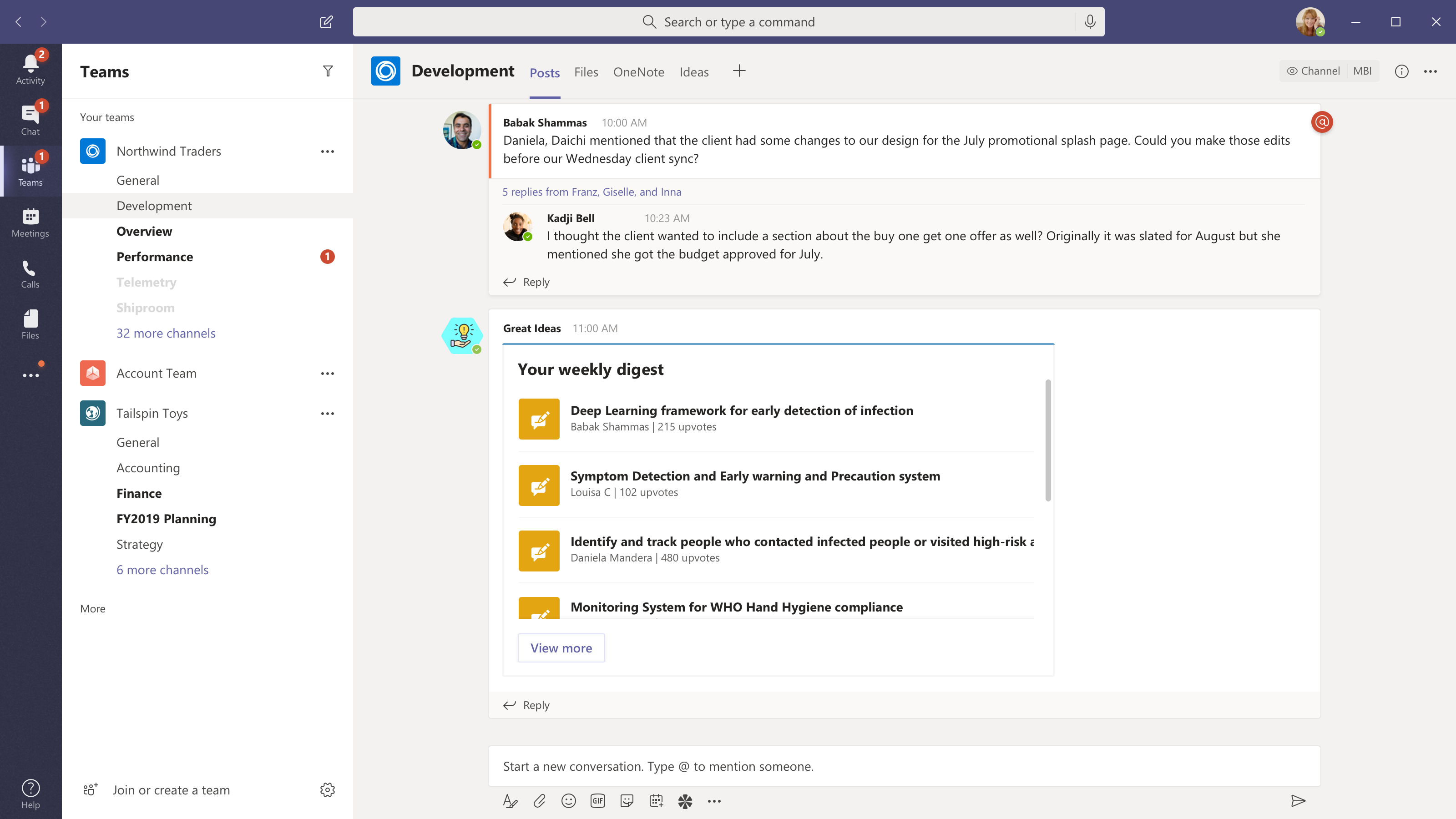
Task: Click Join or create a team
Action: (171, 790)
